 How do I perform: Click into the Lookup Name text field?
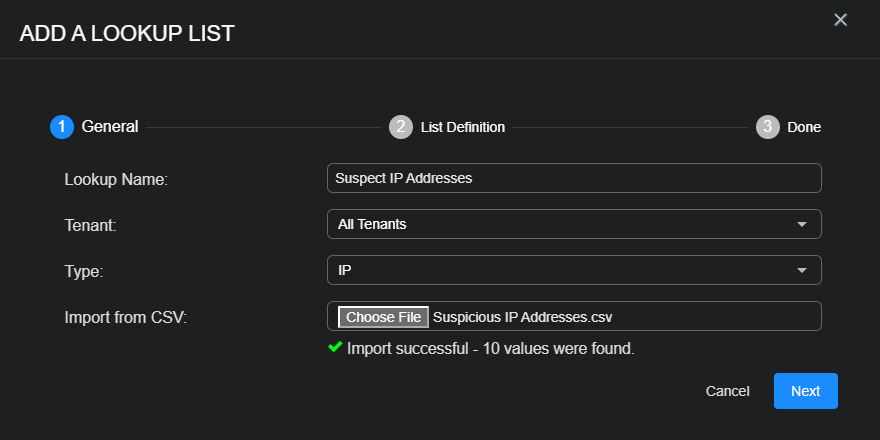coord(574,178)
